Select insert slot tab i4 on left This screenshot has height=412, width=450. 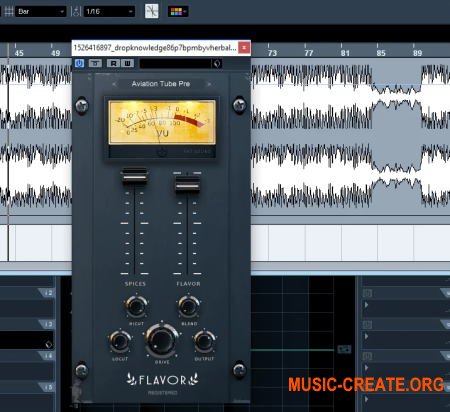(x=47, y=356)
